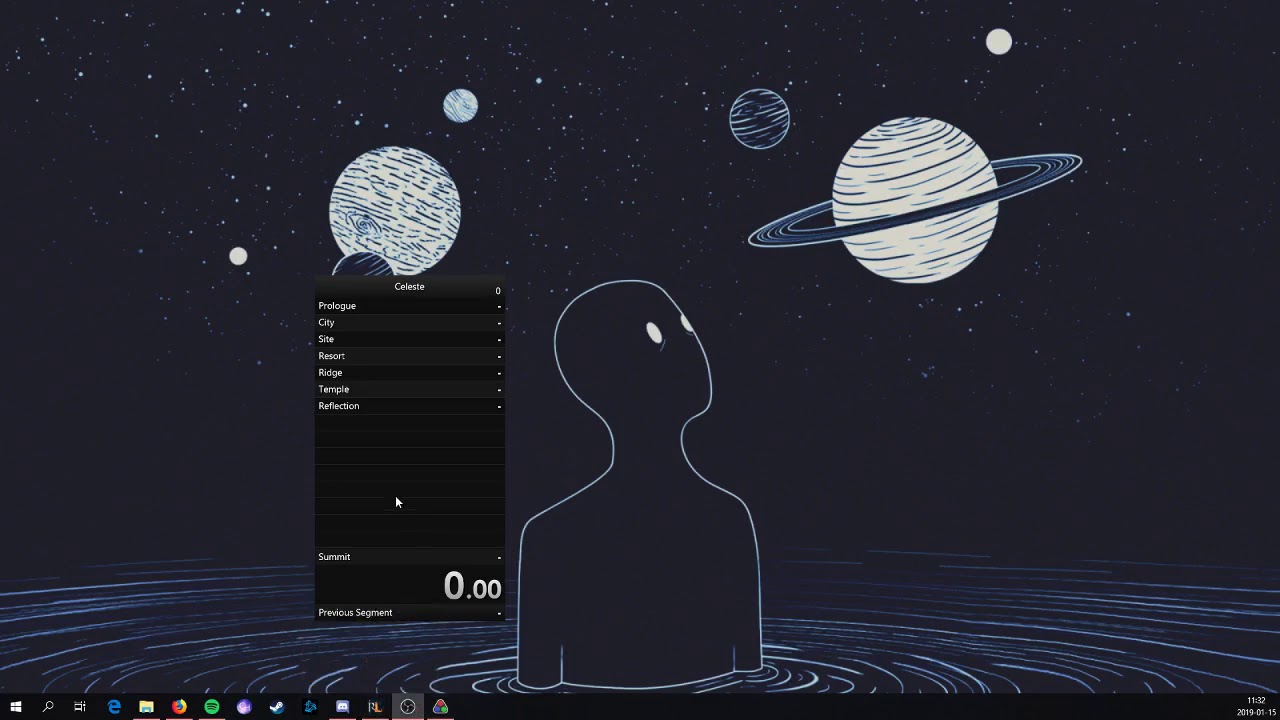Open the purple circular app on the taskbar

[x=244, y=707]
